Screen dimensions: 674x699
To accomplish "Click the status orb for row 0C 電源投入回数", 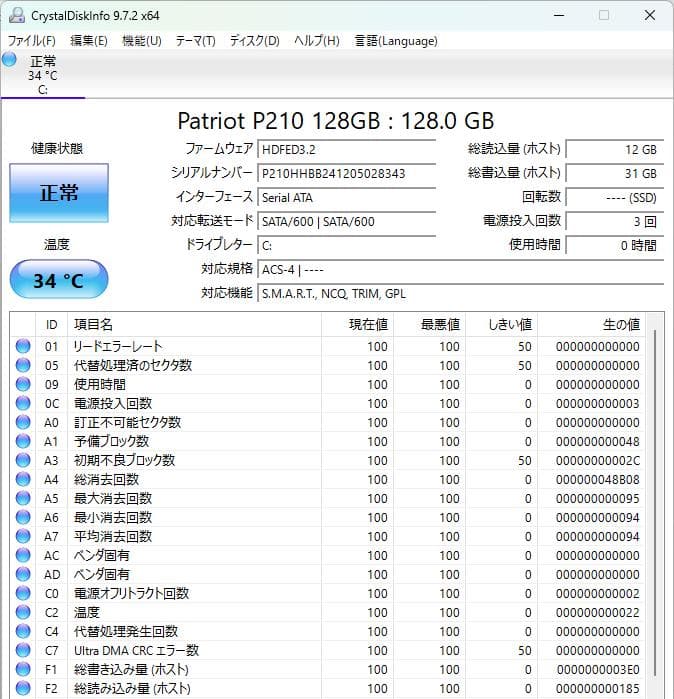I will [23, 403].
